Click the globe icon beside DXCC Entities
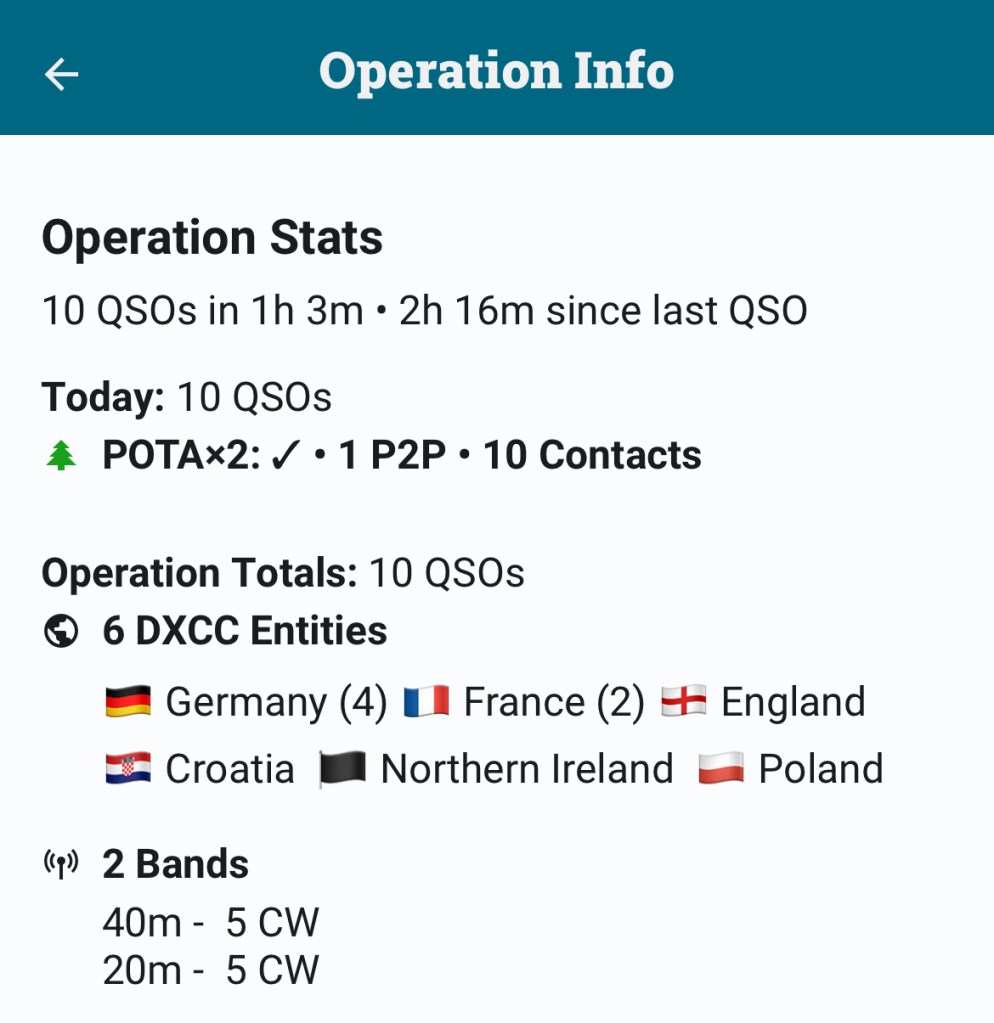Viewport: 994px width, 1023px height. [x=61, y=632]
